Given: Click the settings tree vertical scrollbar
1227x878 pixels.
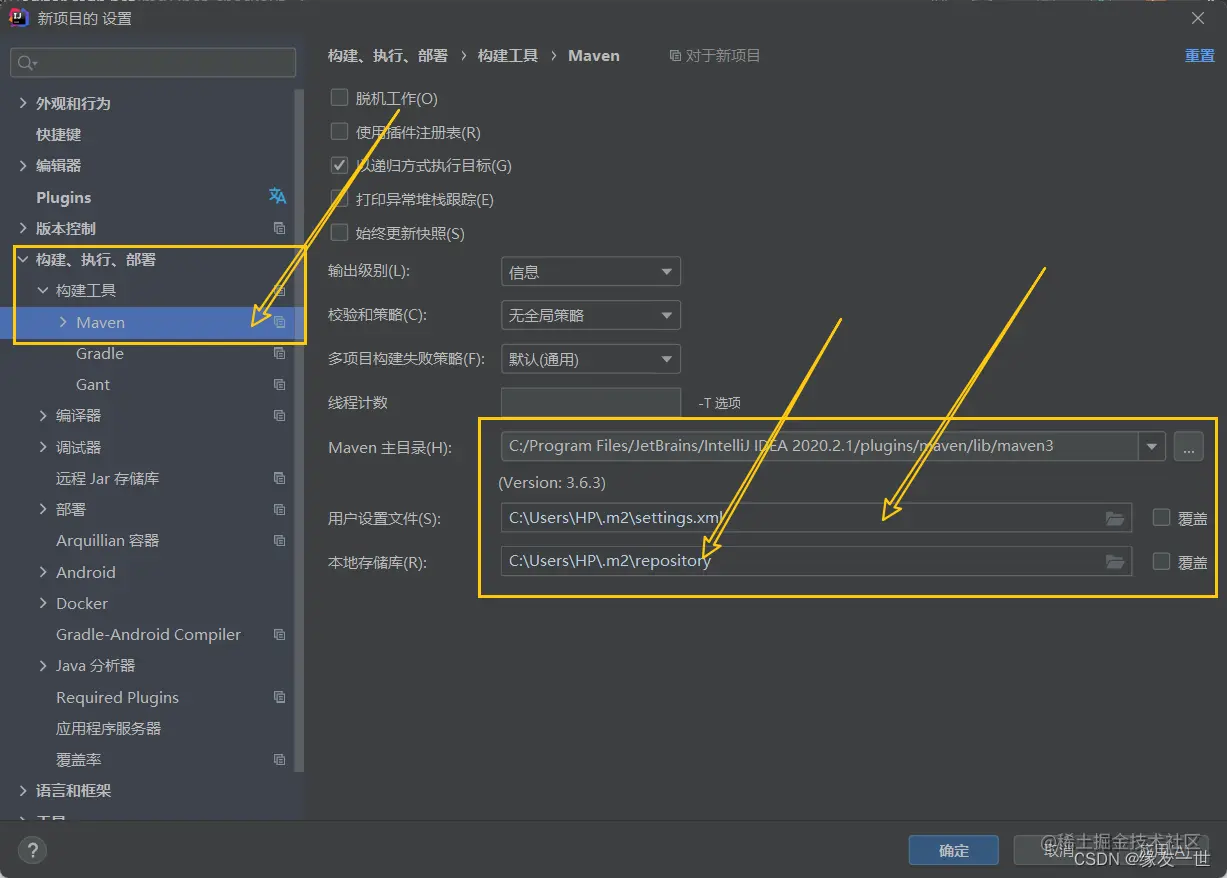Looking at the screenshot, I should (299, 430).
